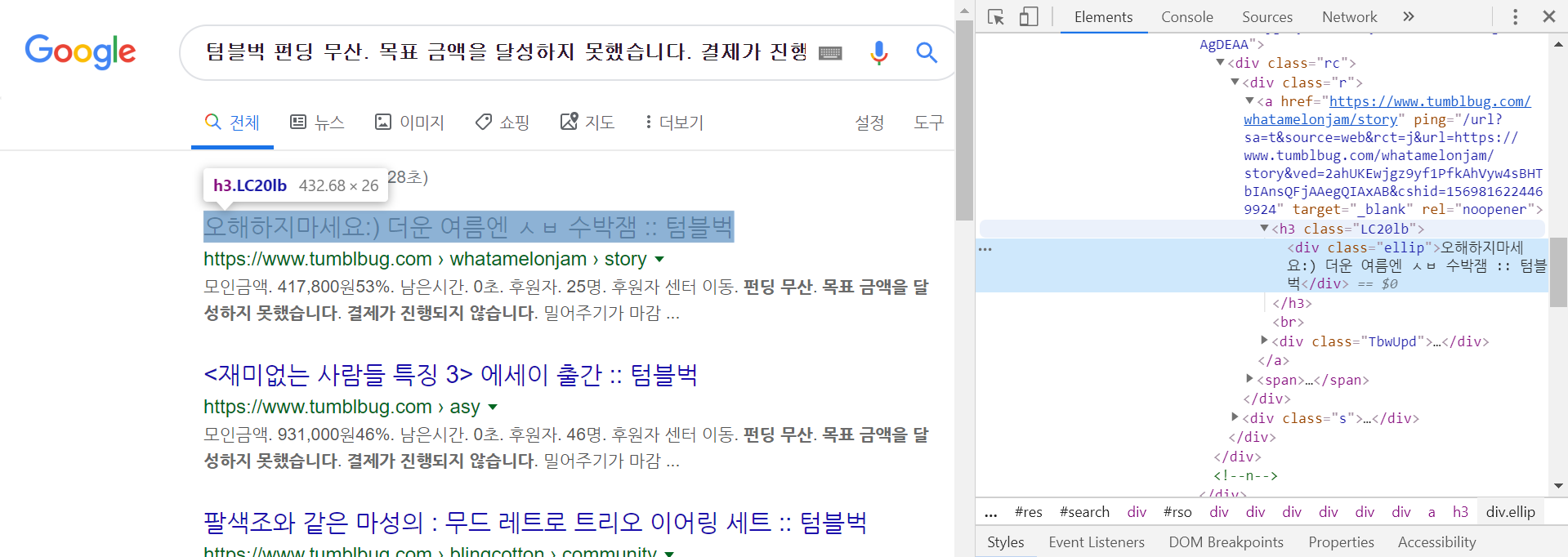The width and height of the screenshot is (1568, 557).
Task: Close the DevTools panel
Action: pos(1548,16)
